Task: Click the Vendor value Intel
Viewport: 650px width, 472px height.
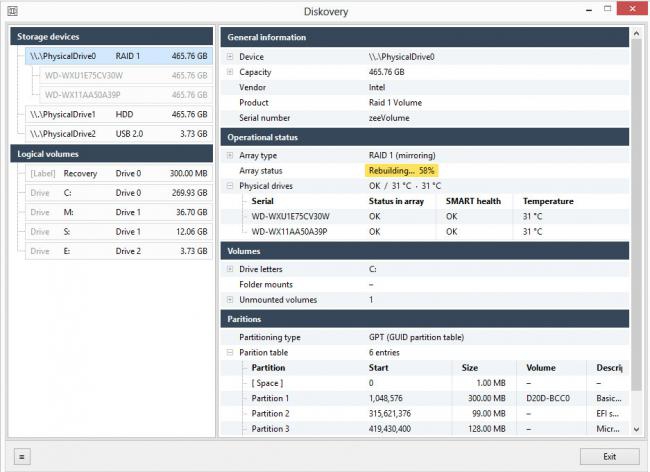Action: click(x=377, y=87)
